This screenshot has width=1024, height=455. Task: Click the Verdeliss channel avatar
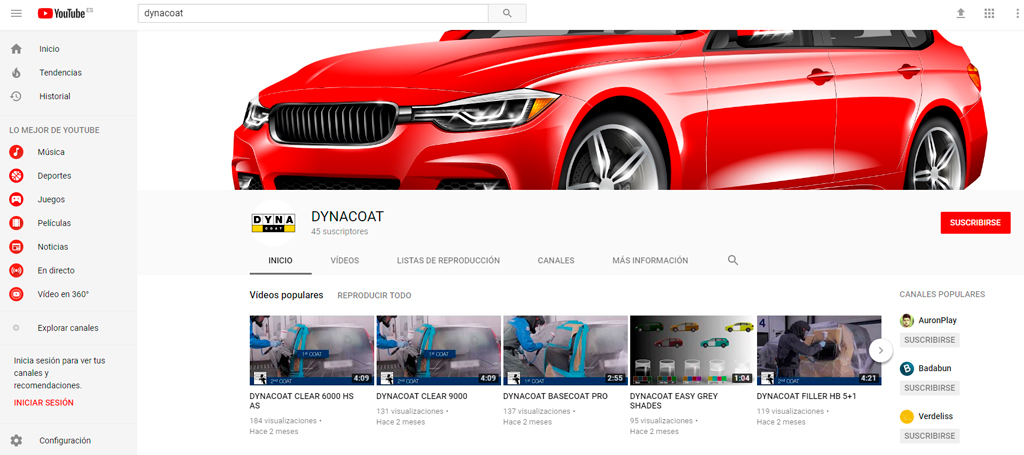[906, 416]
